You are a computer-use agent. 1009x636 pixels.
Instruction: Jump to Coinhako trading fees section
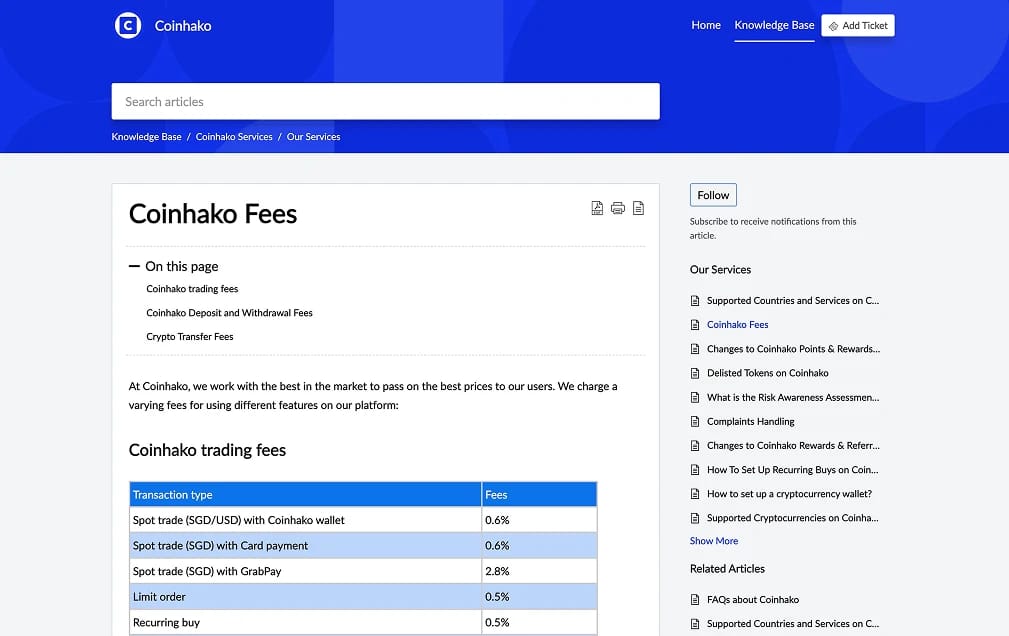pos(192,289)
